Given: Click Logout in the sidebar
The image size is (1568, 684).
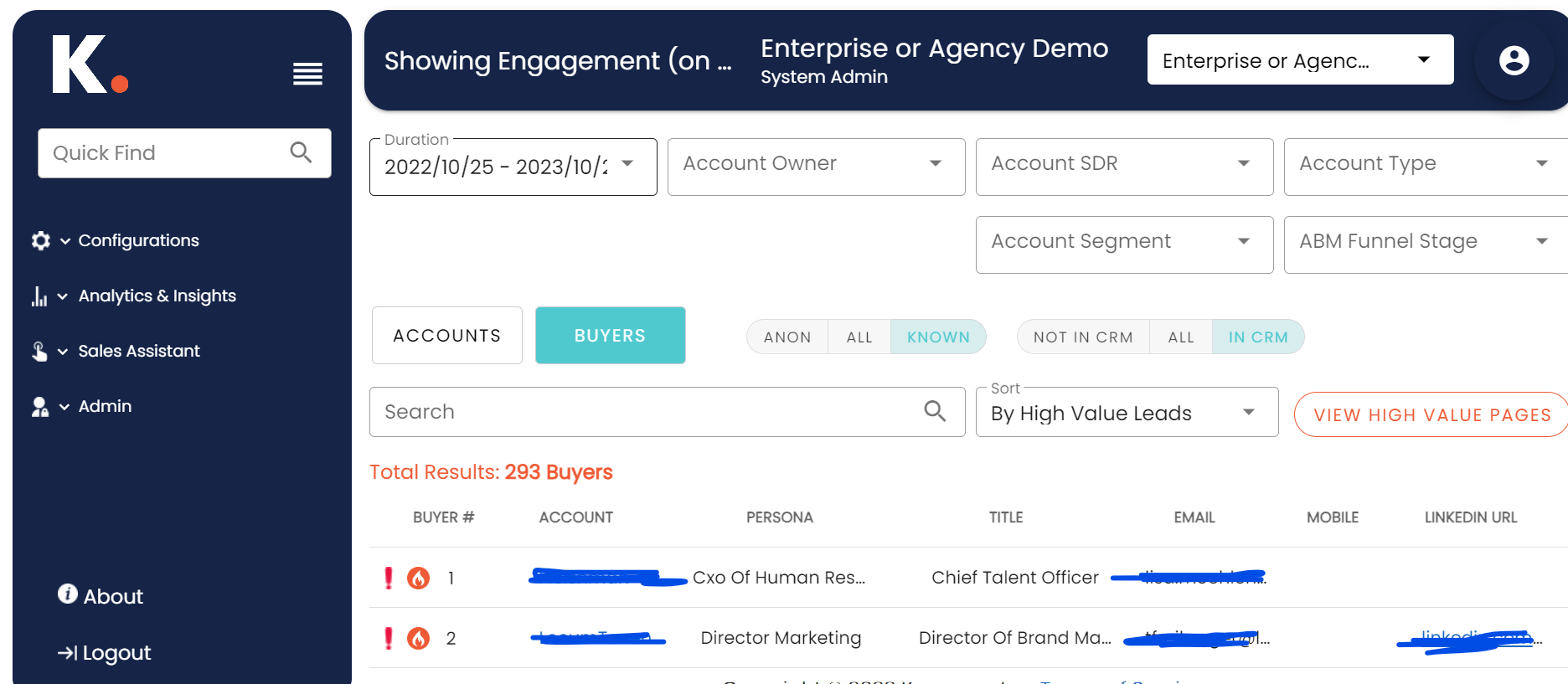Looking at the screenshot, I should pyautogui.click(x=105, y=653).
